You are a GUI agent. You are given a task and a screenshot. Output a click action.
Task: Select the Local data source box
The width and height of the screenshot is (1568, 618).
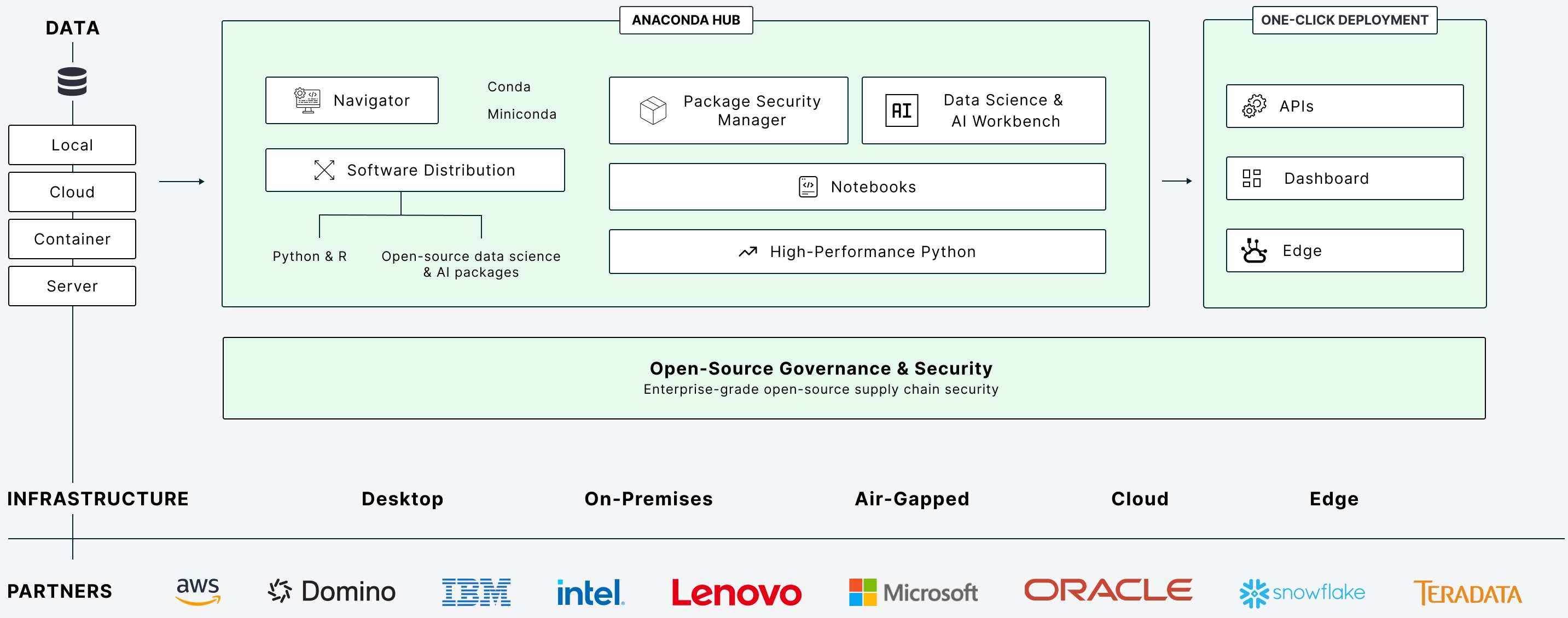[x=72, y=145]
